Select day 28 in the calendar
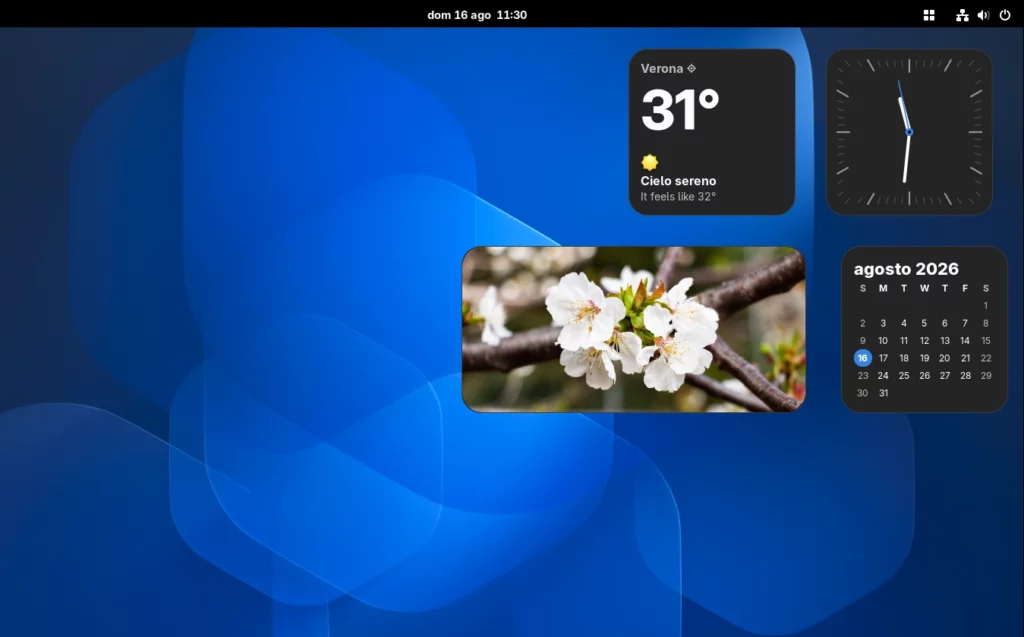The image size is (1024, 637). pyautogui.click(x=965, y=376)
